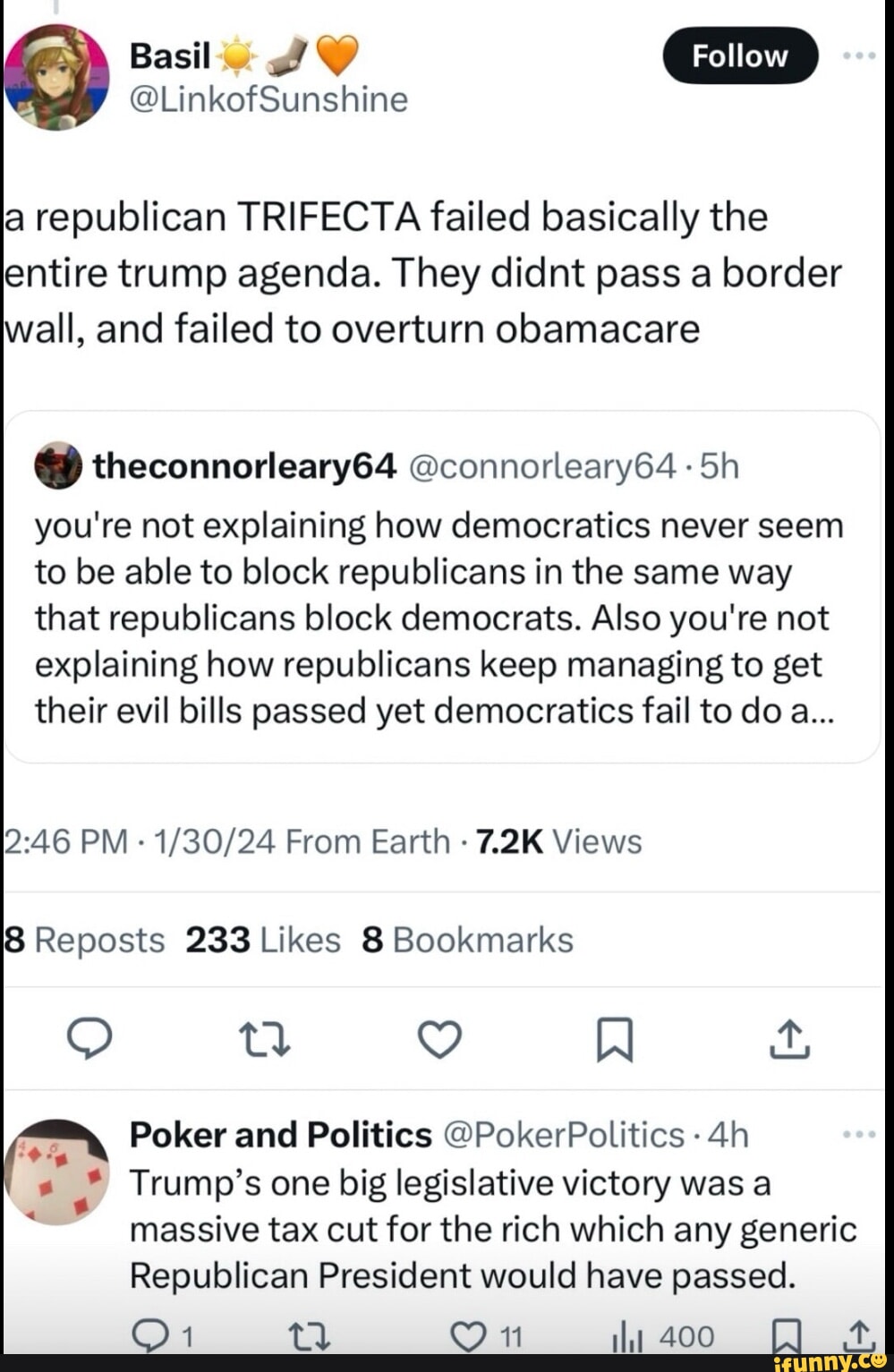
Task: View analytics showing 400 views on reply
Action: (662, 1336)
